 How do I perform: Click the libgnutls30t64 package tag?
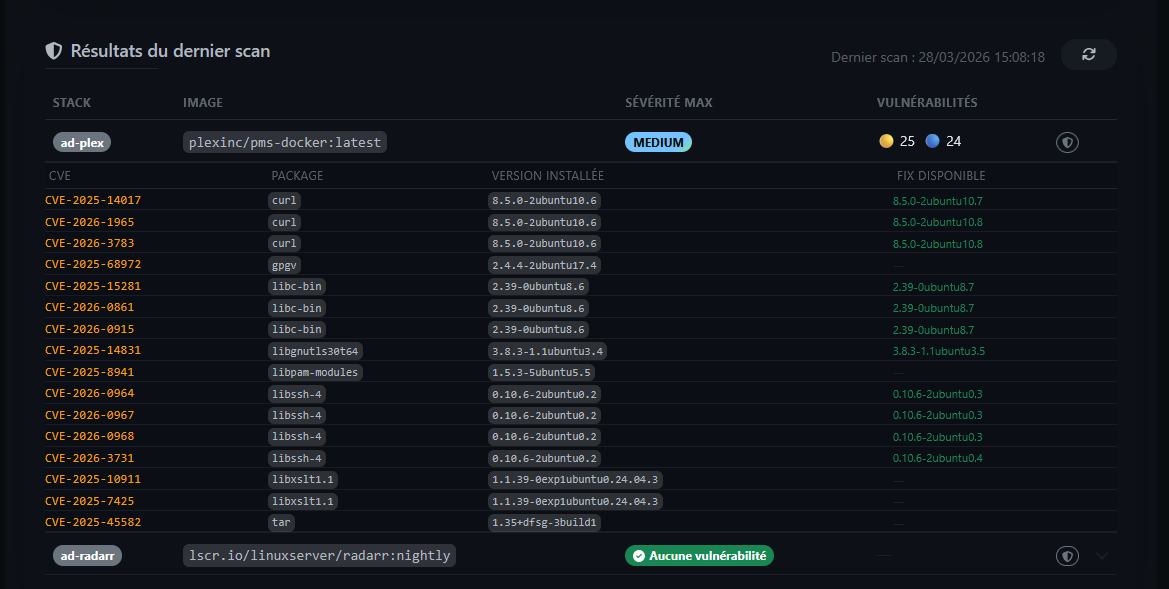pyautogui.click(x=315, y=351)
